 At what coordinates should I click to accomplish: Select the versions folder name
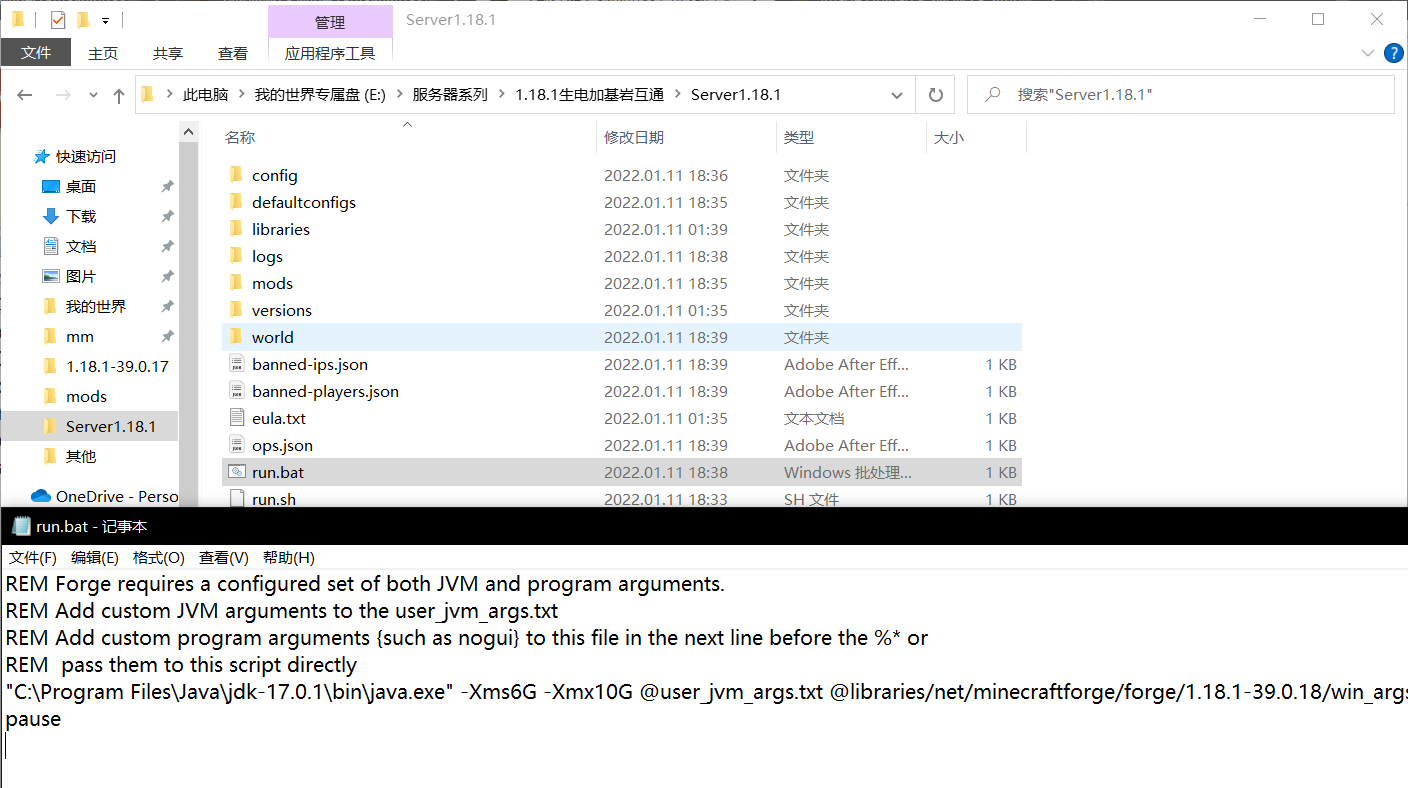click(x=282, y=310)
